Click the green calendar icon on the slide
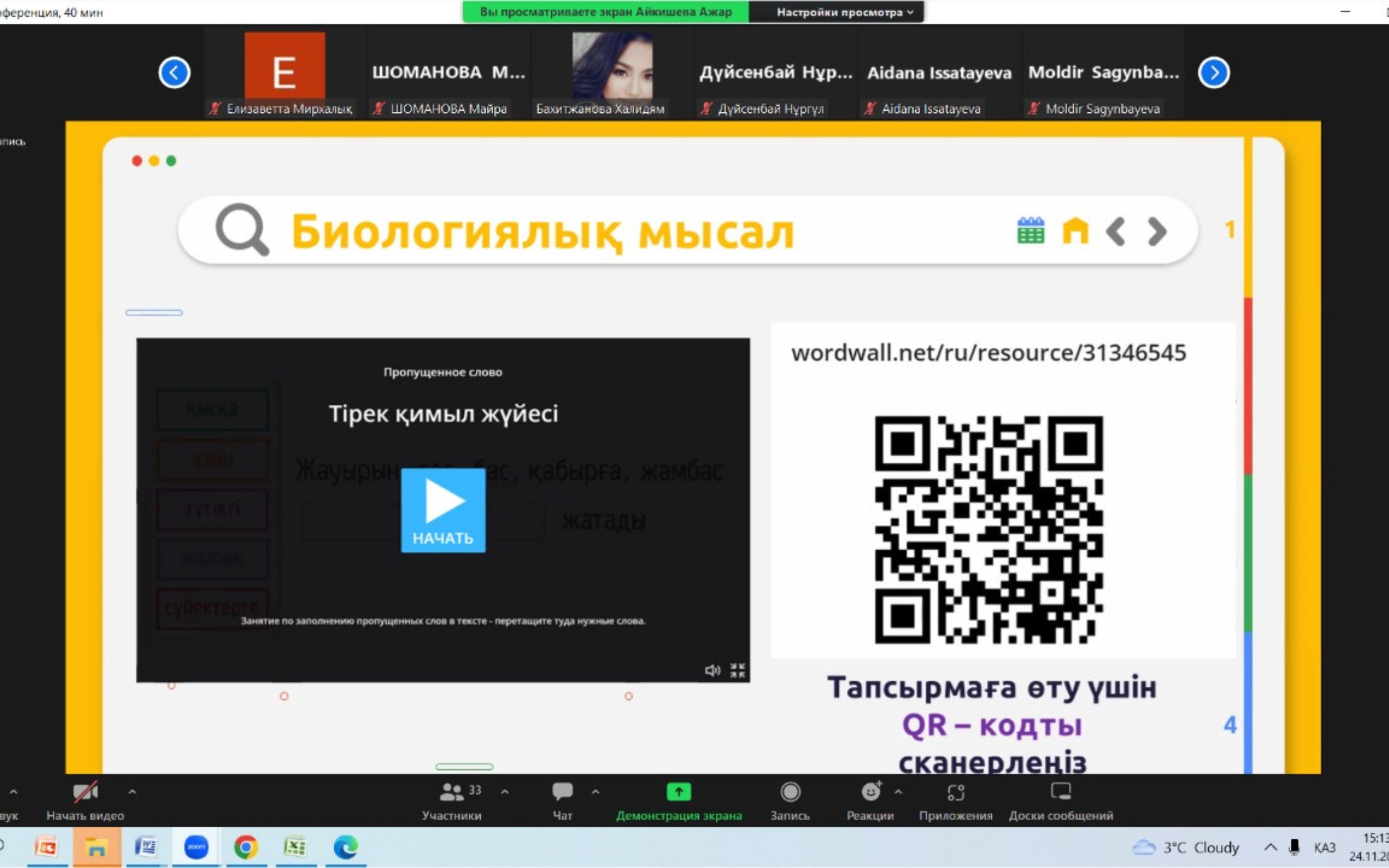This screenshot has height=868, width=1389. click(1030, 231)
